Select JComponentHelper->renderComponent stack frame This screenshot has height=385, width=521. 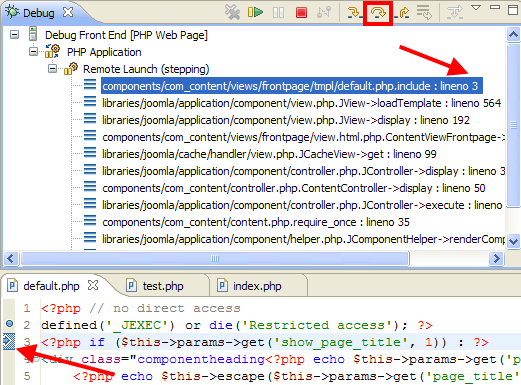coord(303,239)
